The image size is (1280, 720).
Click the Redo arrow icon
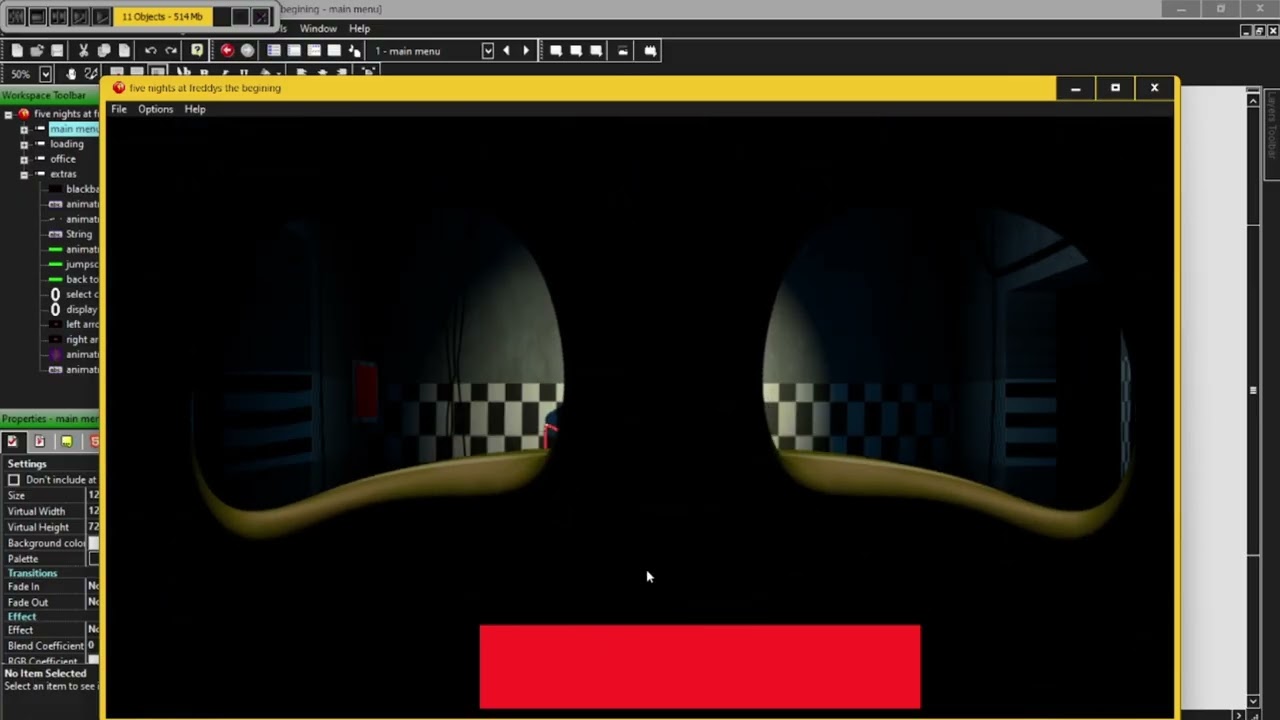(171, 51)
